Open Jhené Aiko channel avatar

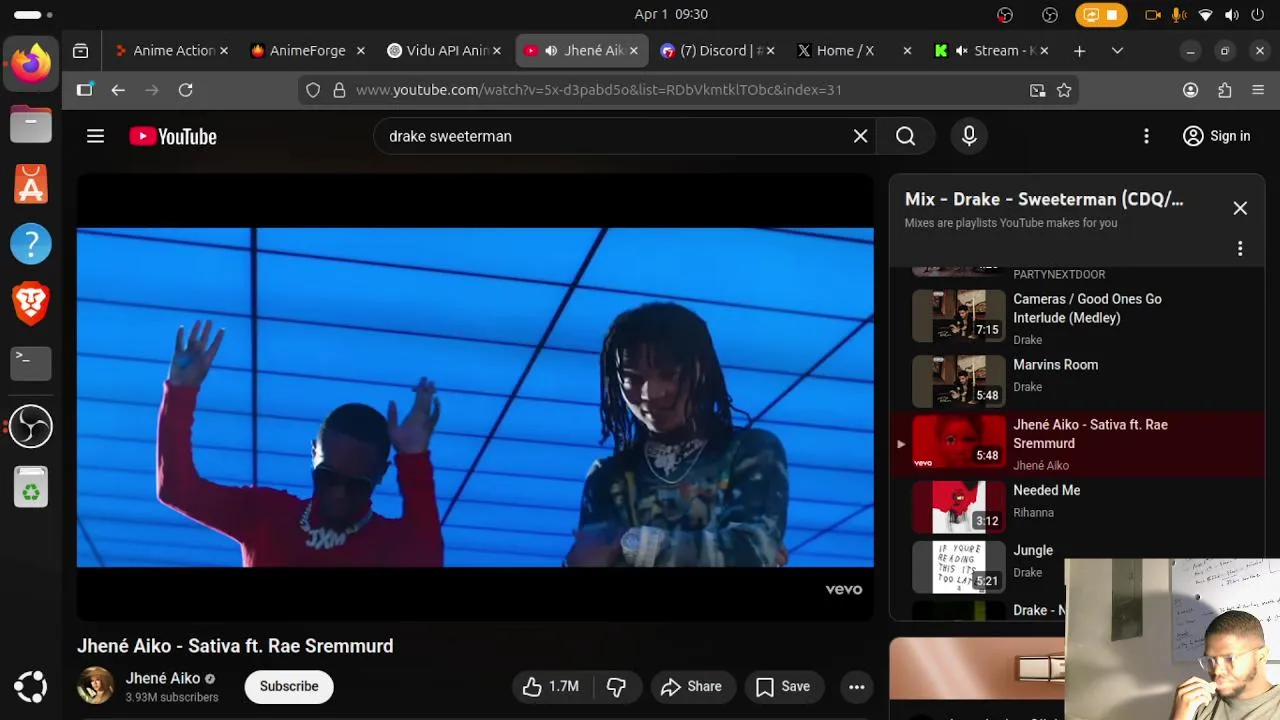point(96,686)
